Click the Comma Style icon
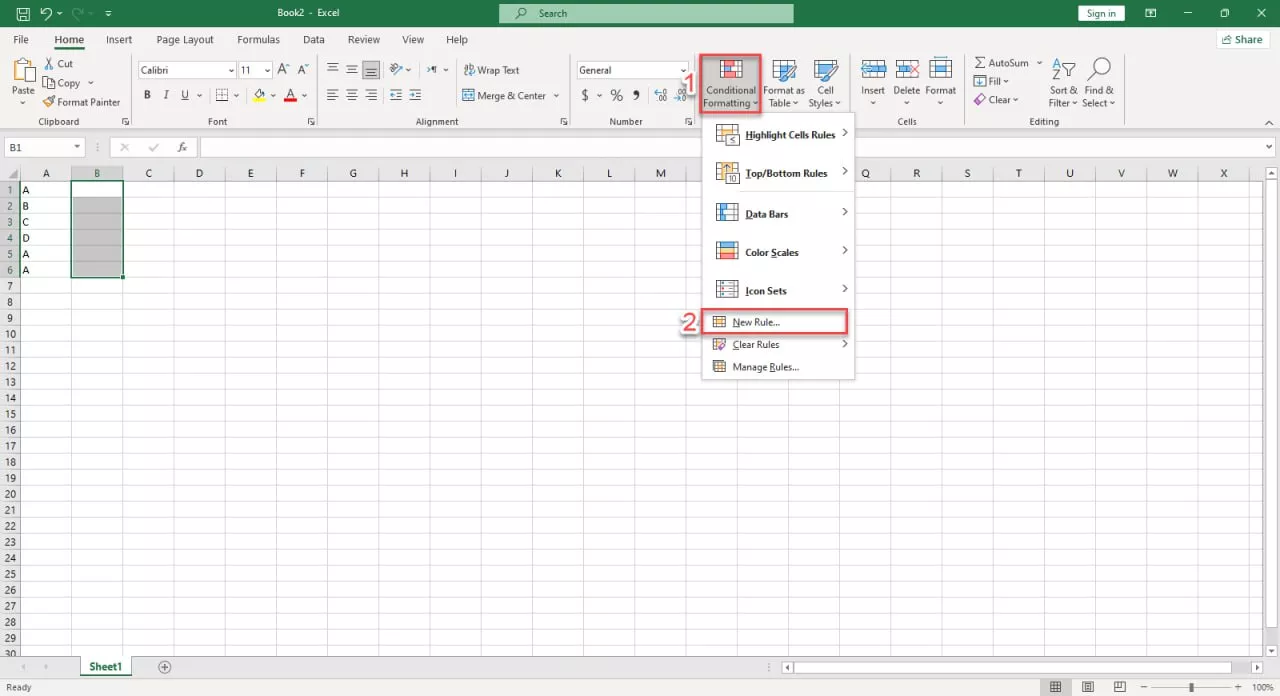The width and height of the screenshot is (1280, 696). [x=636, y=96]
